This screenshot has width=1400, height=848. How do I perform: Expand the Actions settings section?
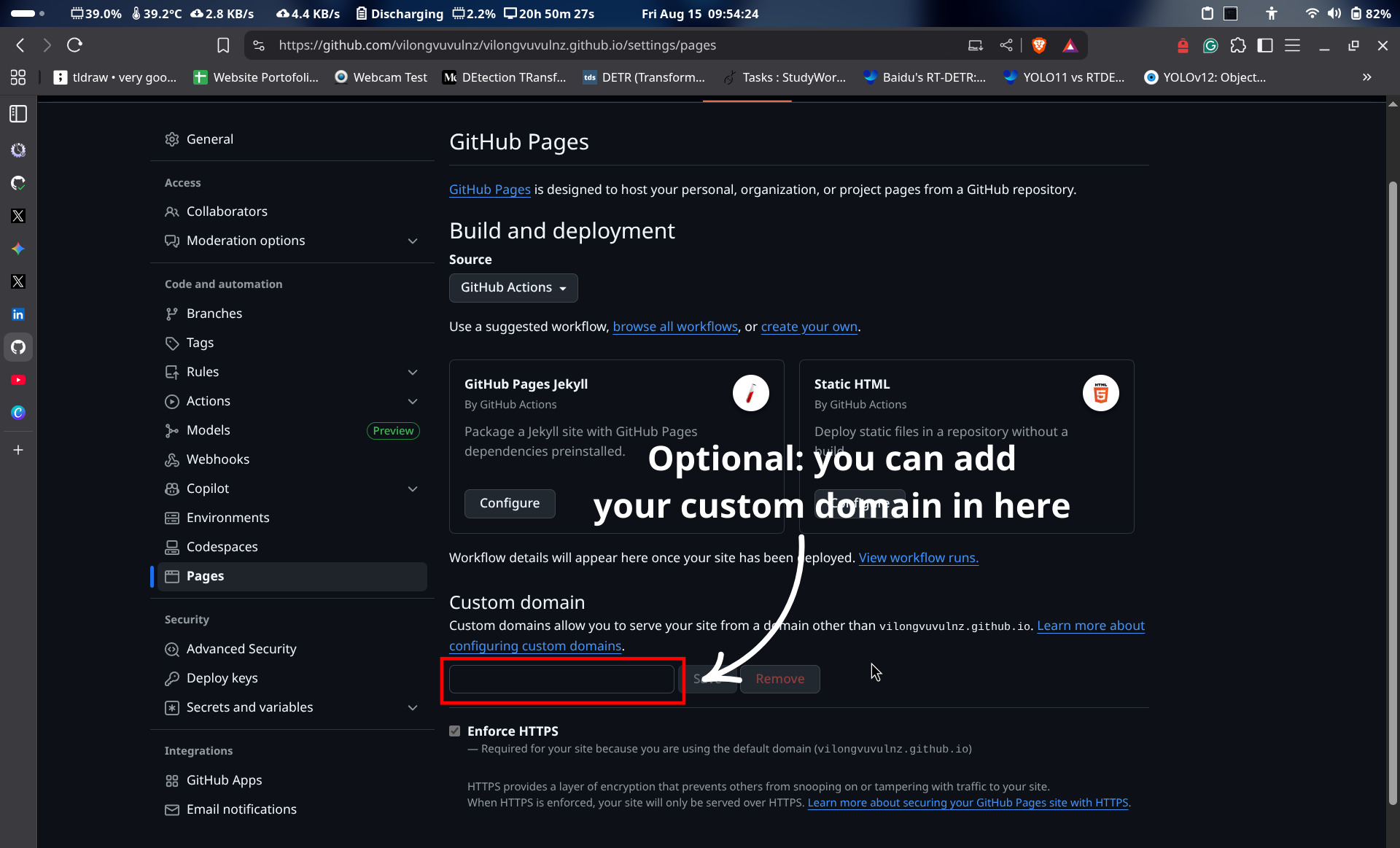(x=413, y=401)
